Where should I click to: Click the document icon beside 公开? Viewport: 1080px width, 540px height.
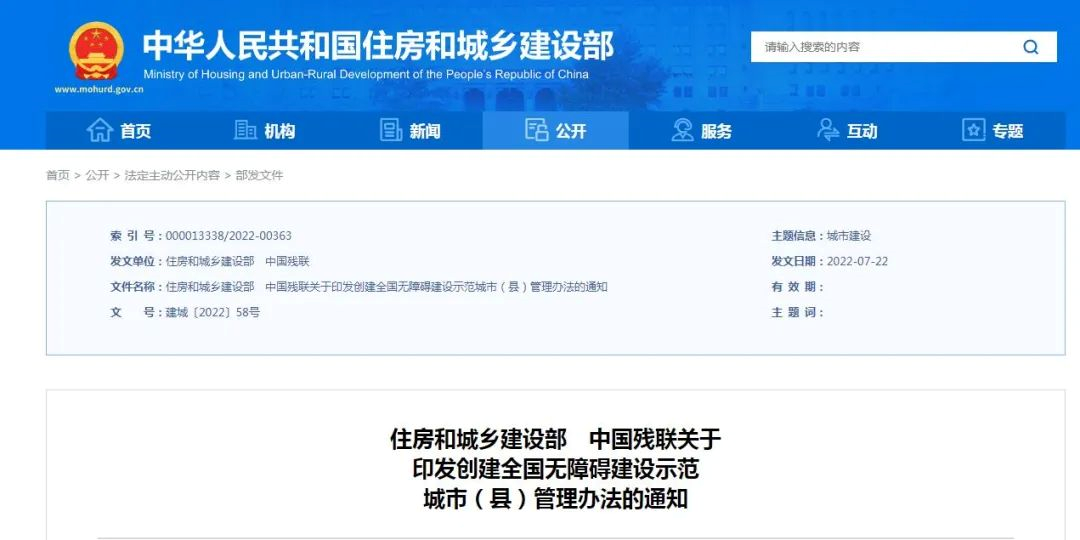[537, 130]
